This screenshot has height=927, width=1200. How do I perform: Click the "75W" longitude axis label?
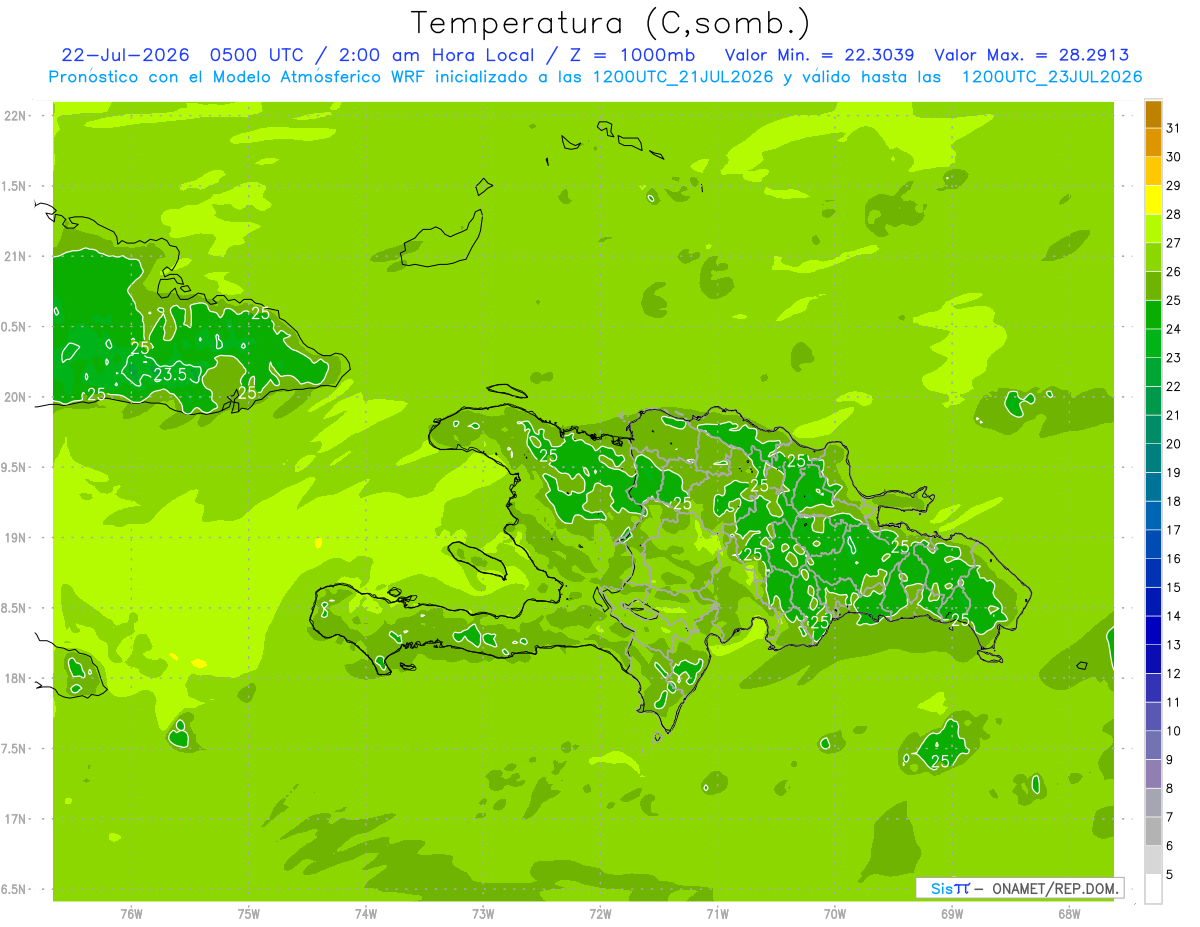[248, 914]
